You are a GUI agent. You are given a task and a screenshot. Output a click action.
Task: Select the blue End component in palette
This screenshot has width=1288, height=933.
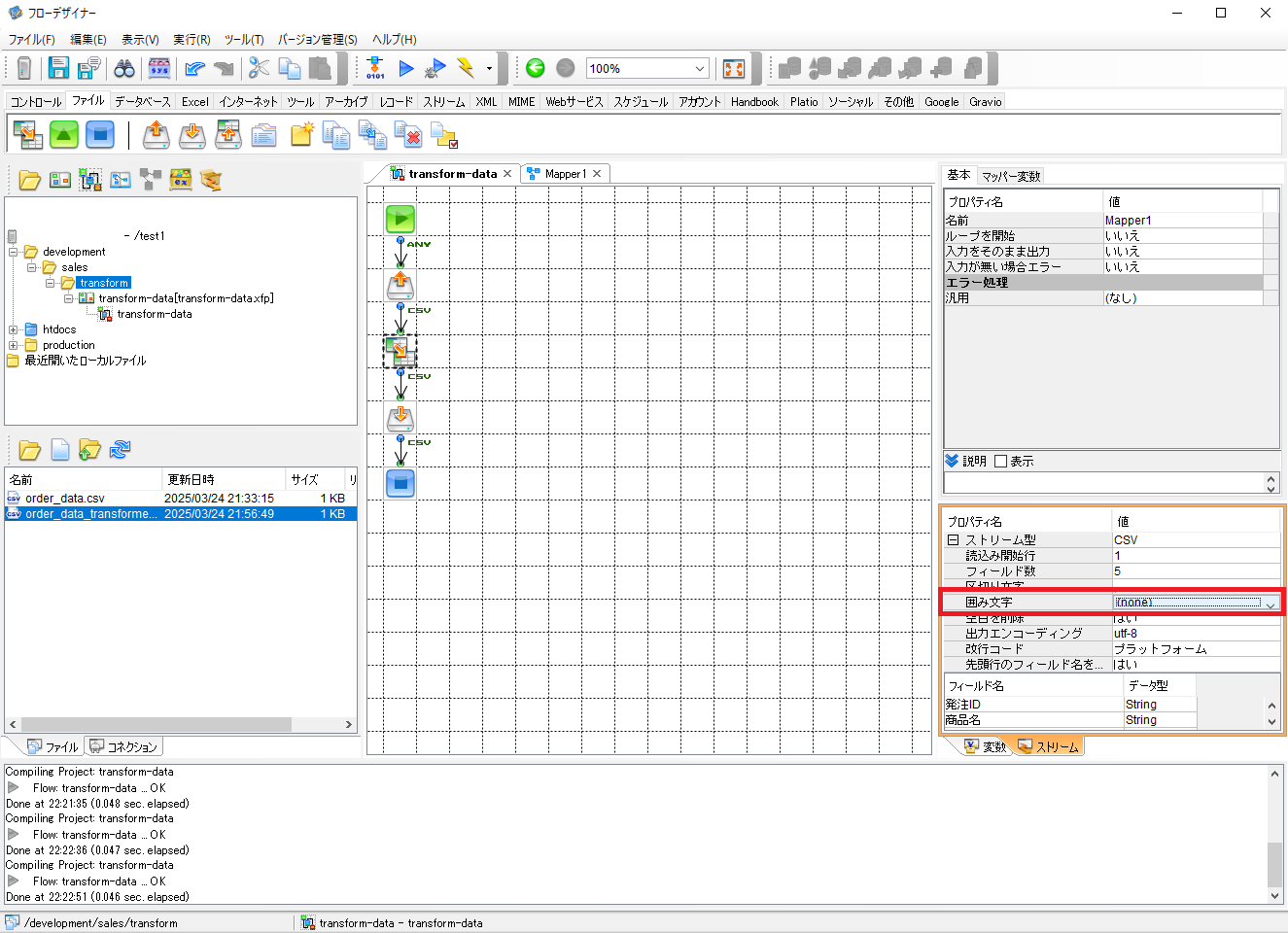coord(100,134)
